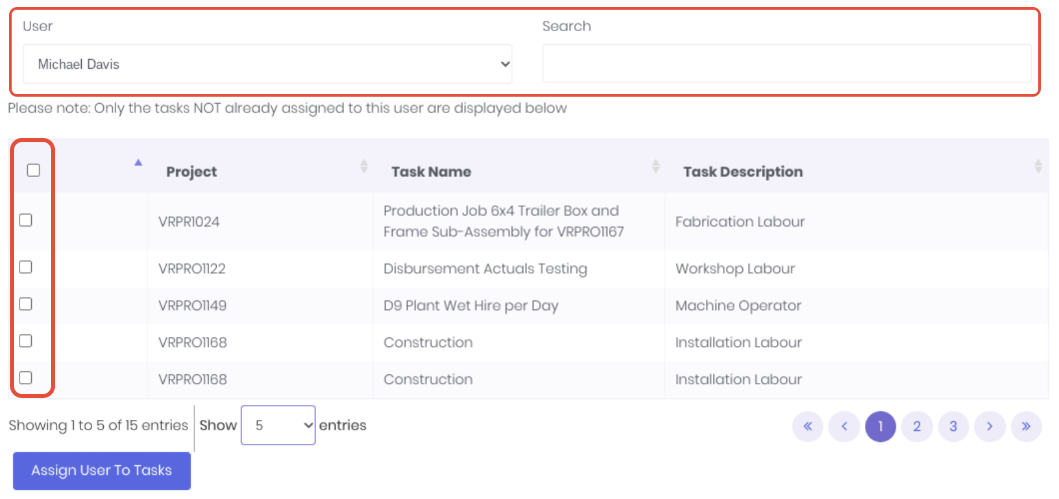Viewport: 1059px width, 499px height.
Task: Check the VRPR1024 row checkbox
Action: [26, 220]
